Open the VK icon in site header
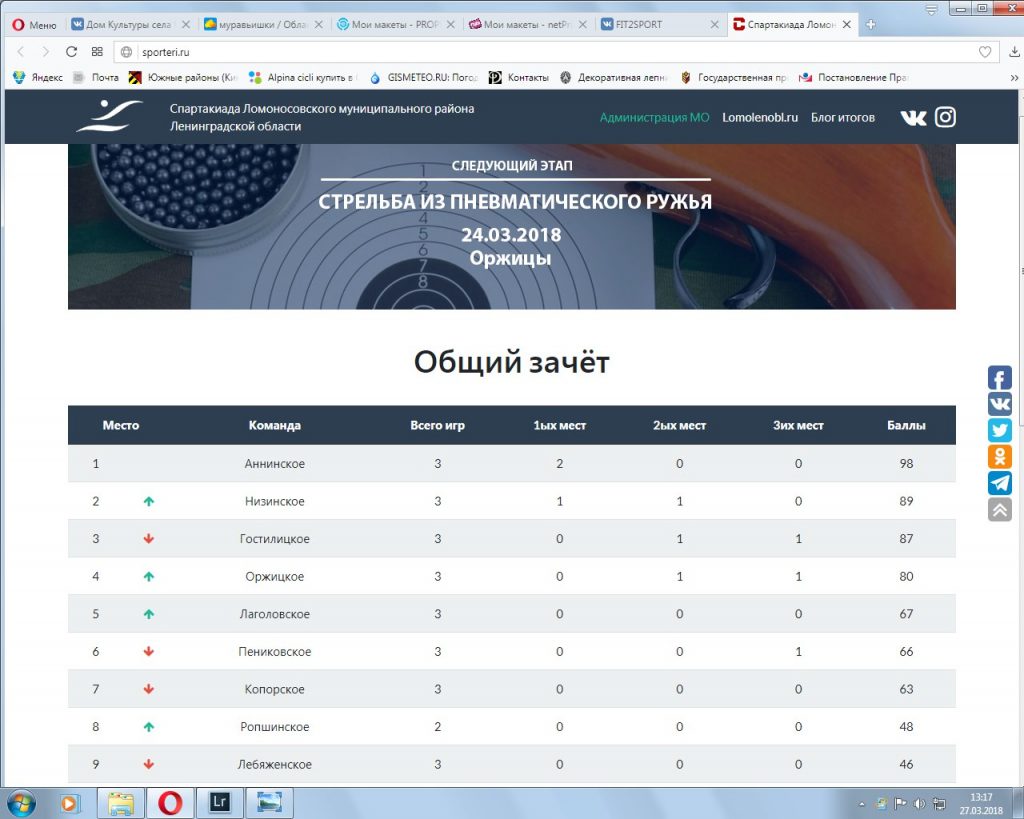 click(x=913, y=117)
